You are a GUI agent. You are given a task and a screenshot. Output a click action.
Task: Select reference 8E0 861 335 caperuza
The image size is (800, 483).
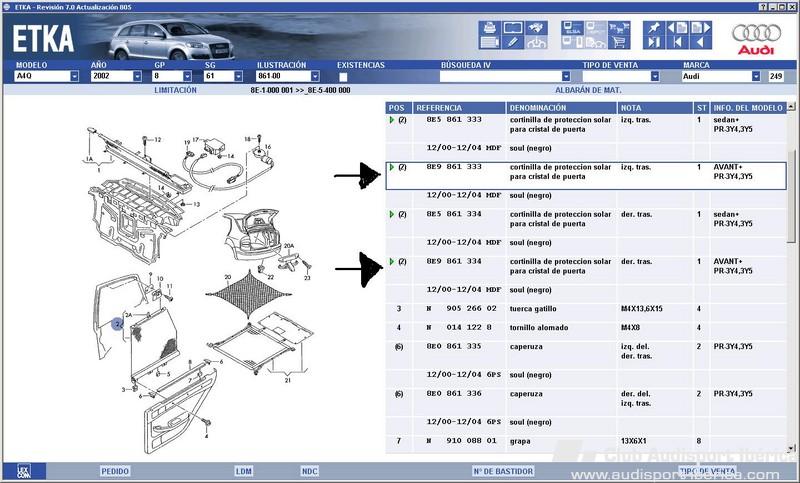click(454, 346)
